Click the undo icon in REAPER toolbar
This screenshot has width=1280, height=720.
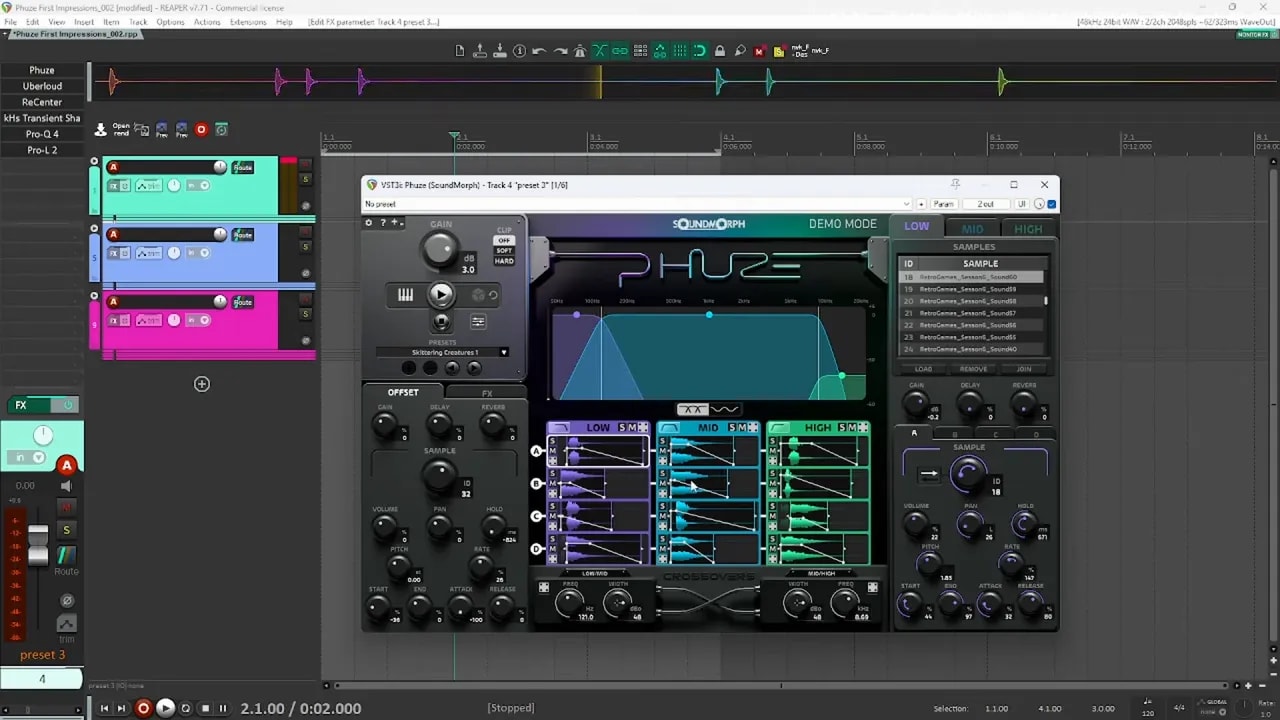[x=539, y=51]
